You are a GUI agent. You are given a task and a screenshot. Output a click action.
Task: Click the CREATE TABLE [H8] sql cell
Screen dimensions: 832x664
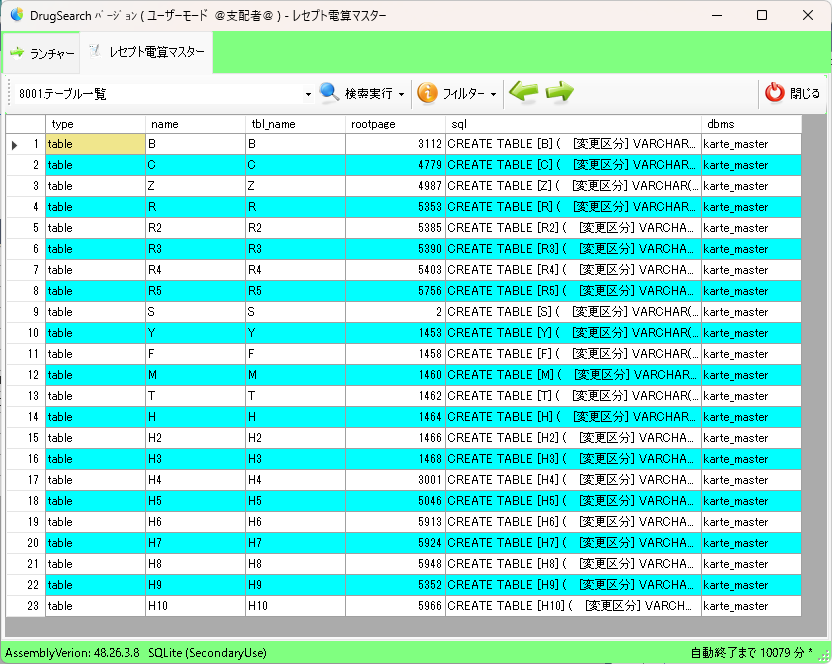(574, 564)
